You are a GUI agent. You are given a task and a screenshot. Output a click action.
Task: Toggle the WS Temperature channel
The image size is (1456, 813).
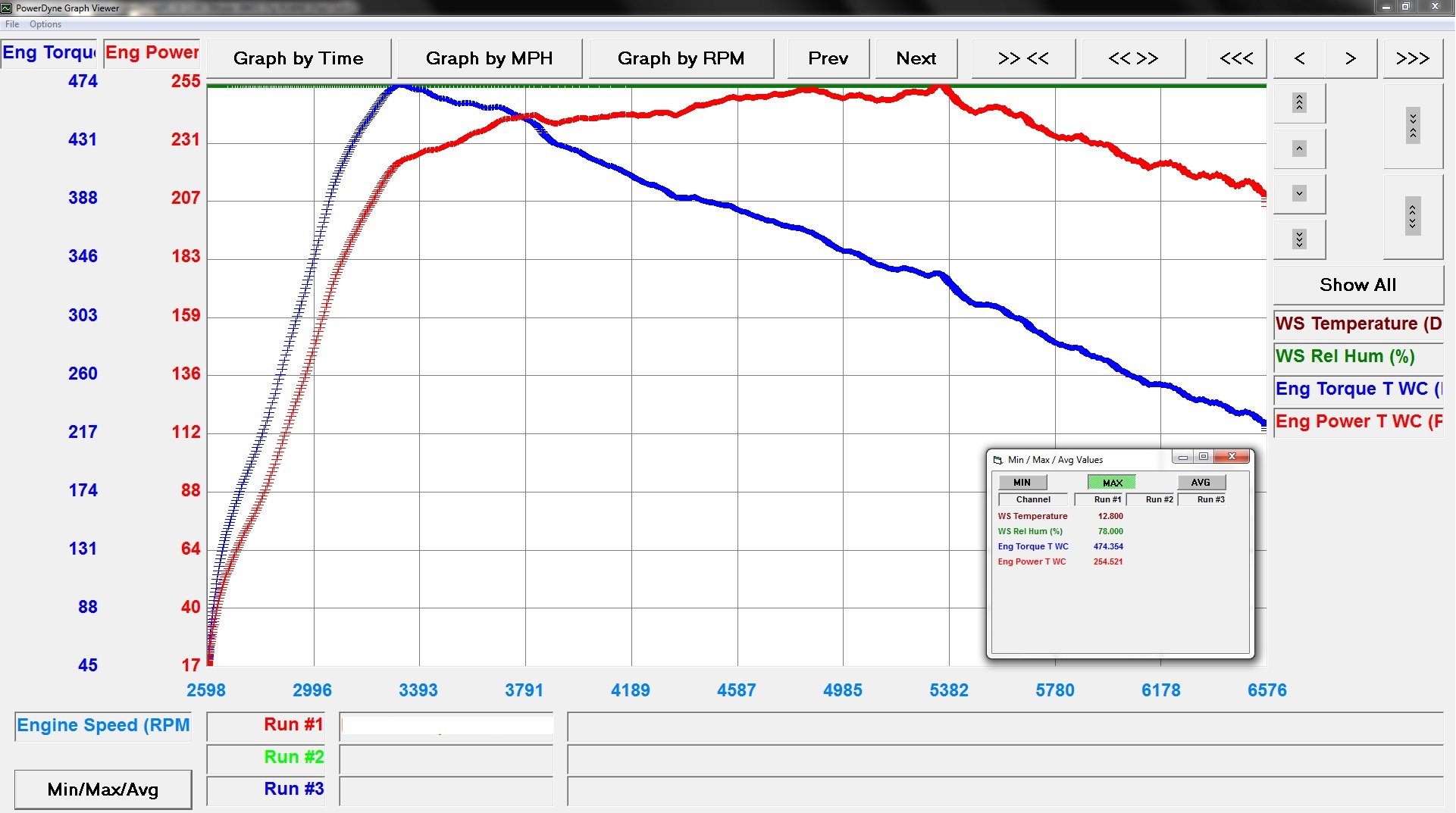coord(1358,324)
